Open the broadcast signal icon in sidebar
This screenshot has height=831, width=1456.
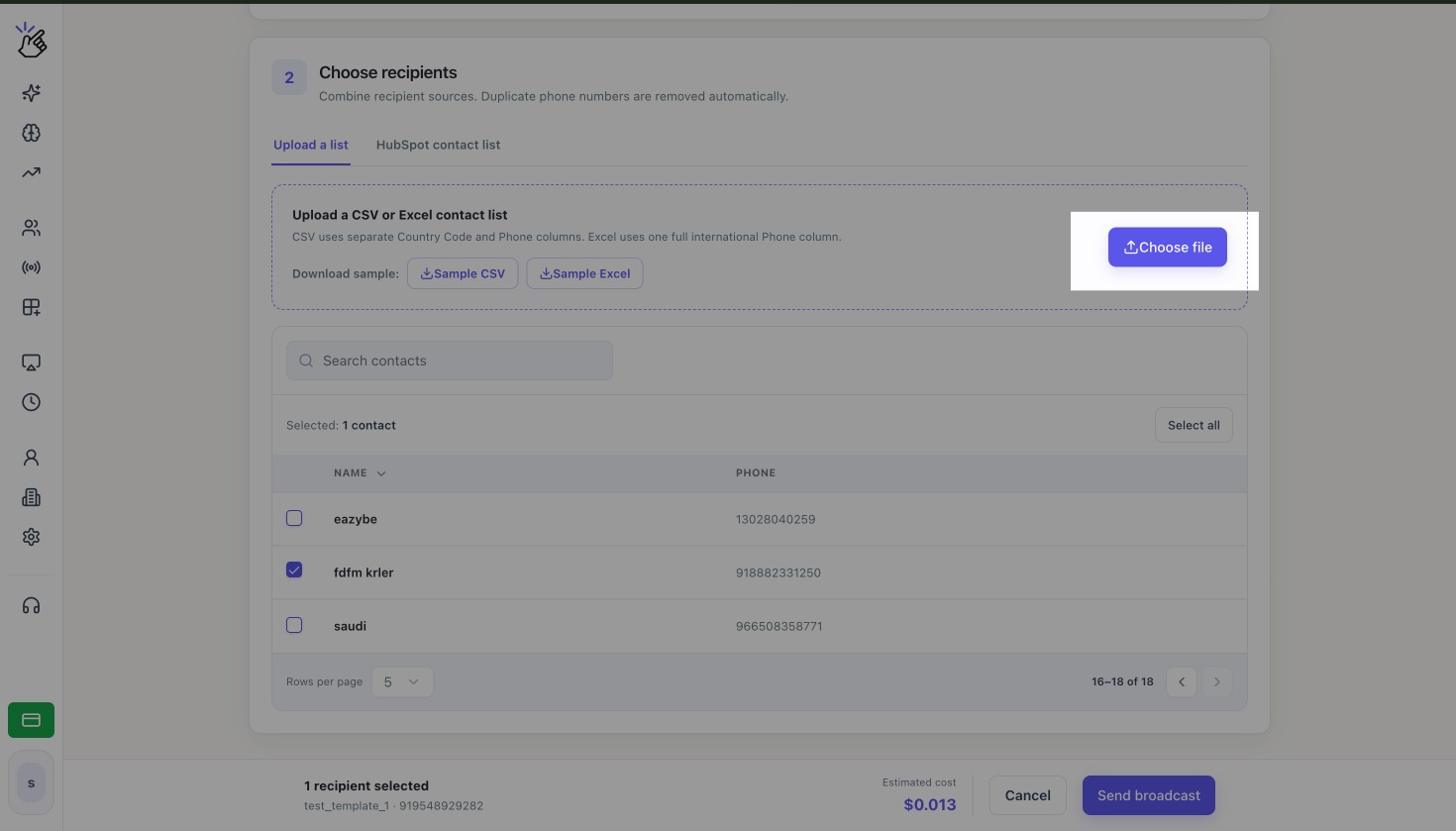(x=31, y=267)
